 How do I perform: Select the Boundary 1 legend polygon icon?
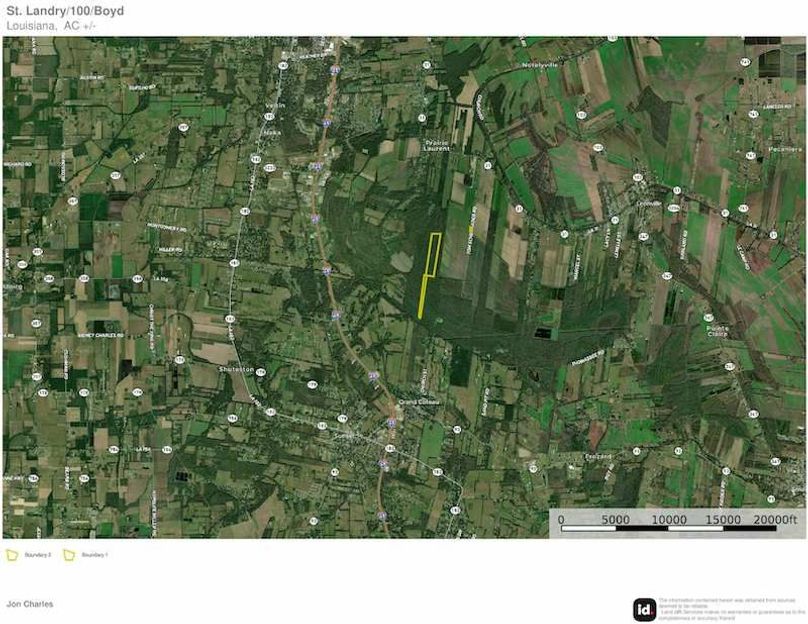[68, 554]
